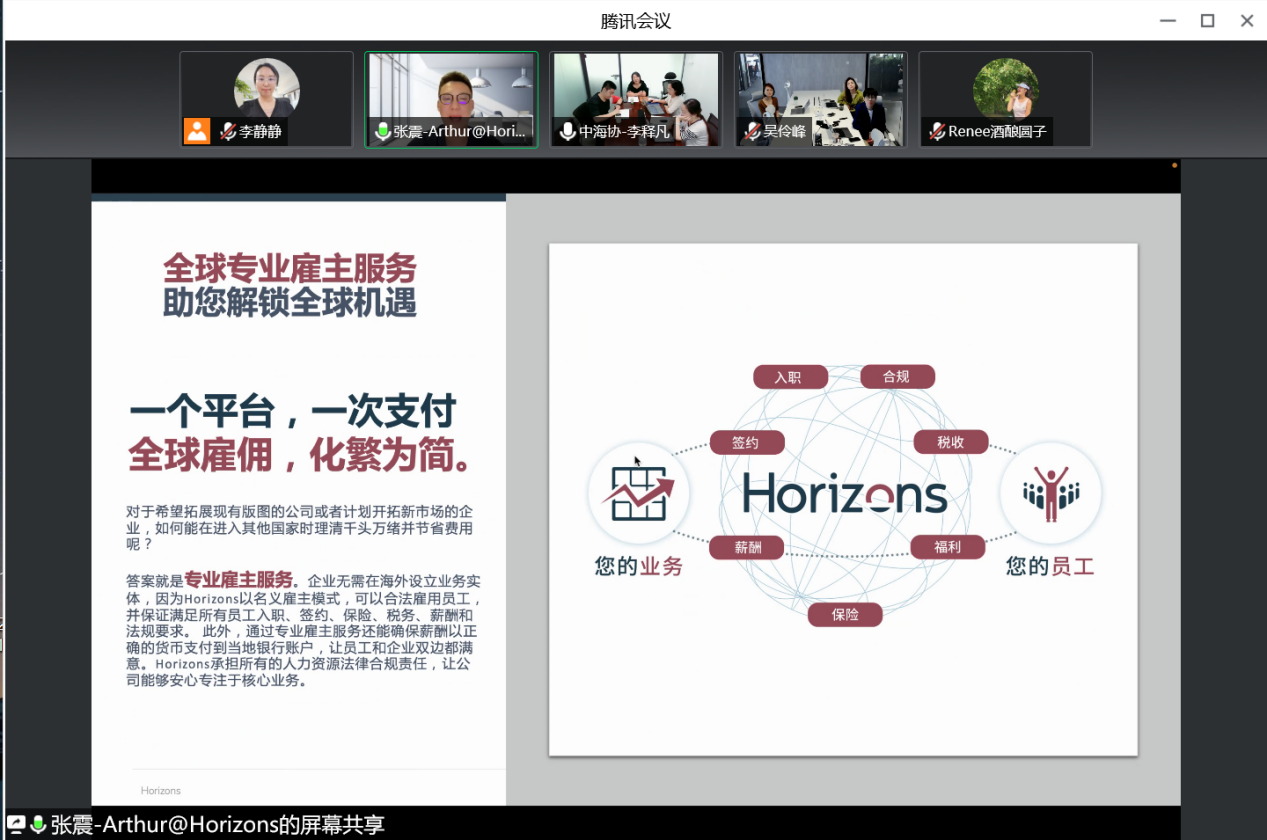This screenshot has width=1267, height=840.
Task: Close the 腾讯会议 window
Action: click(x=1247, y=20)
